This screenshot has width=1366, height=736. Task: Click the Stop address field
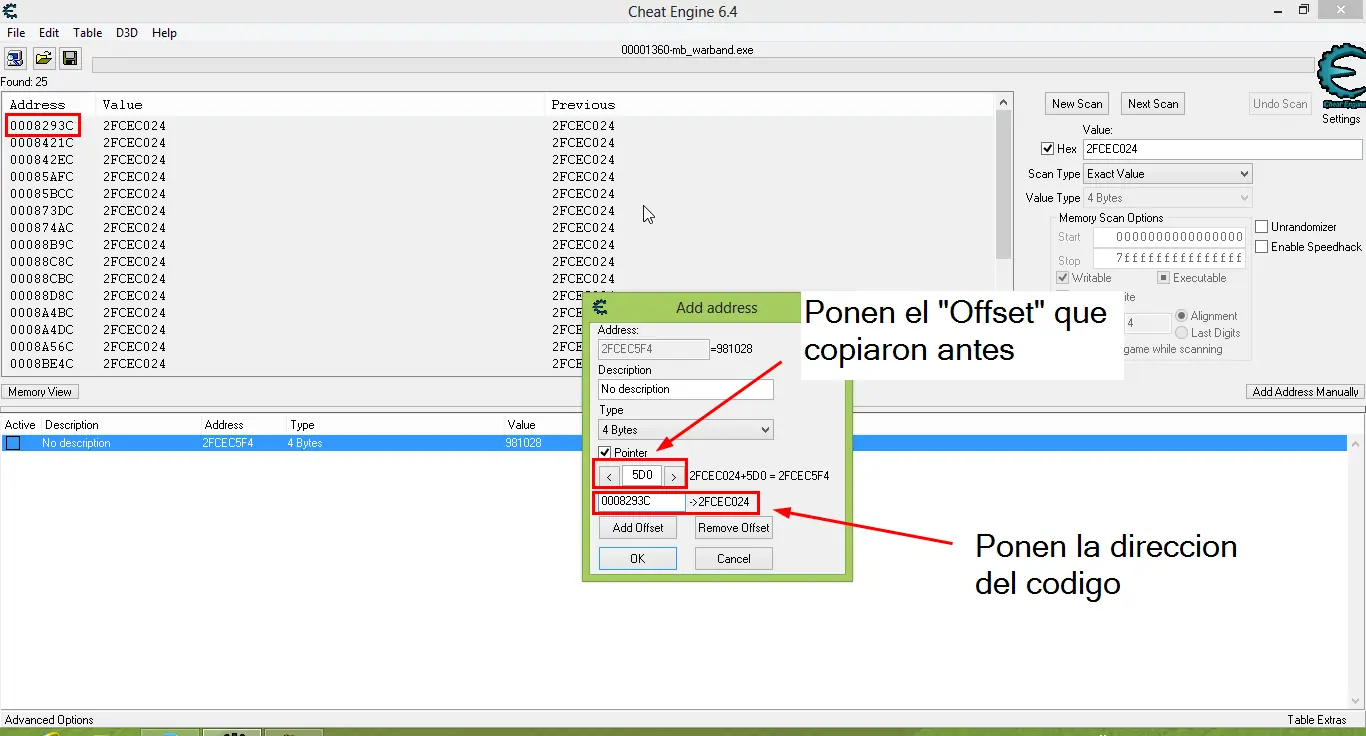(x=1168, y=258)
